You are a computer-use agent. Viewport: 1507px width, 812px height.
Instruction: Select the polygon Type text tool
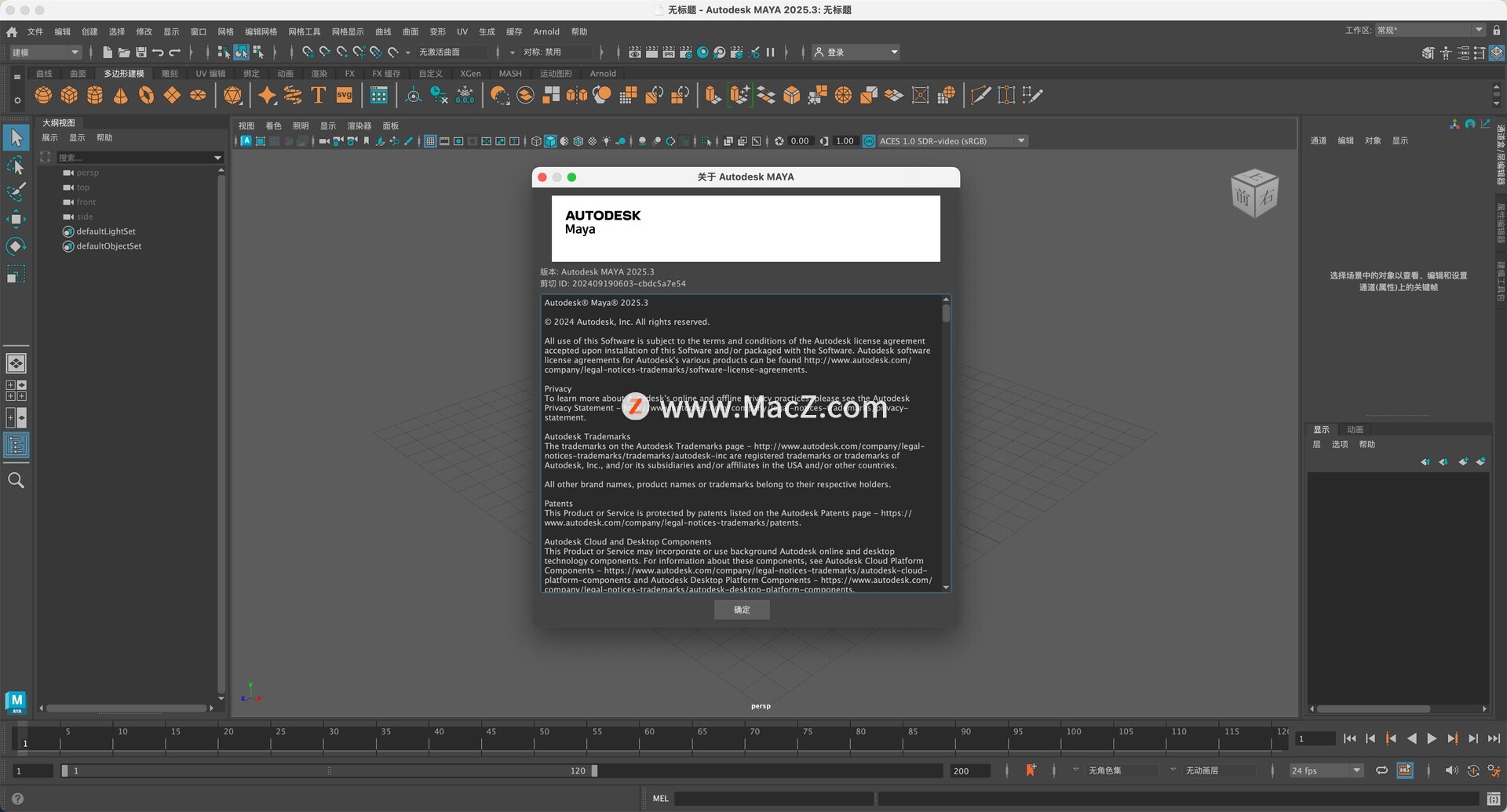(x=318, y=96)
